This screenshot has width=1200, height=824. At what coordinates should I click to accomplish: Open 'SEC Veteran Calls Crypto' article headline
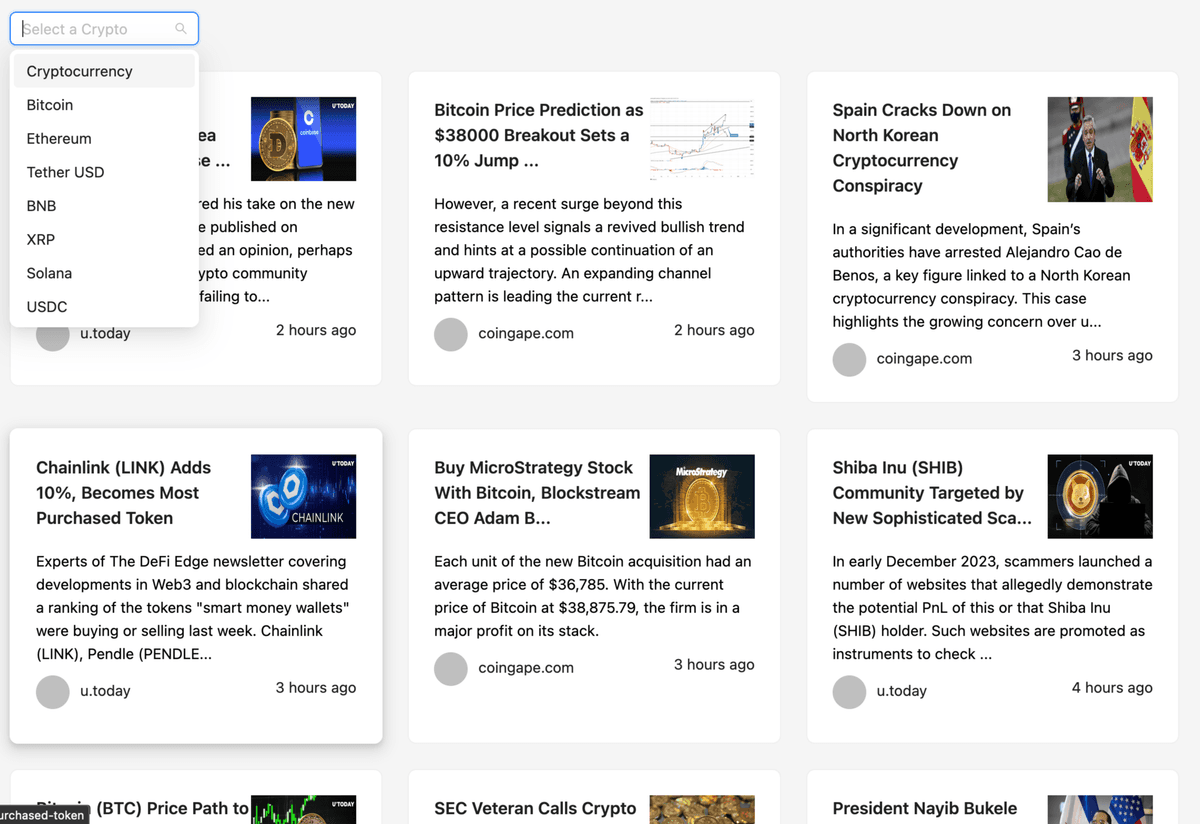click(x=535, y=808)
